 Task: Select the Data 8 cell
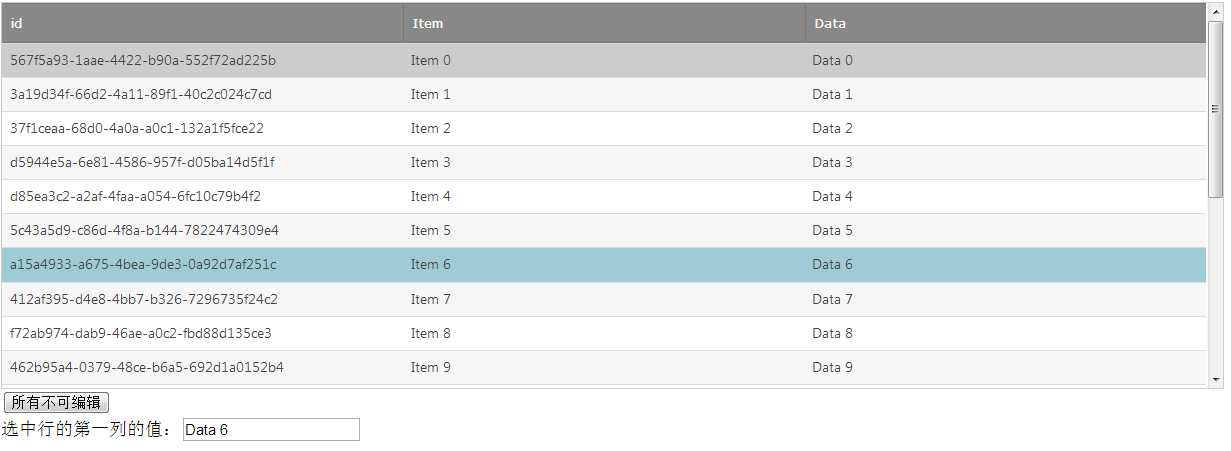click(x=1006, y=333)
